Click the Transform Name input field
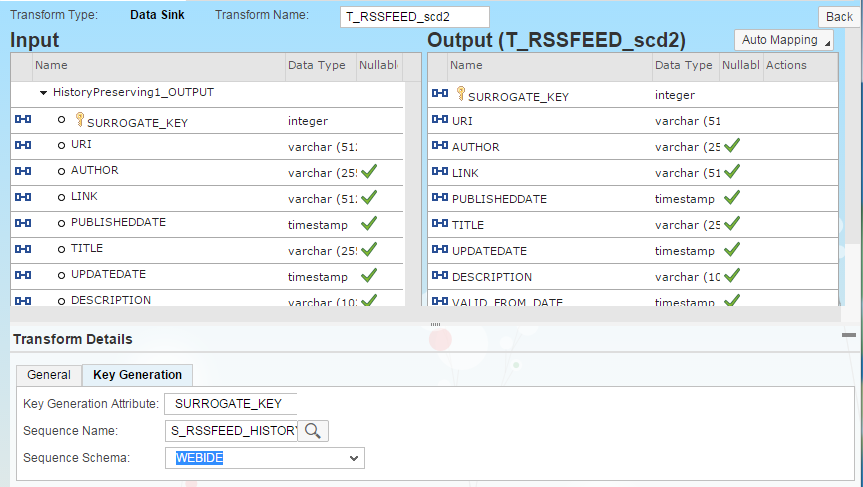Viewport: 863px width, 487px height. [412, 17]
